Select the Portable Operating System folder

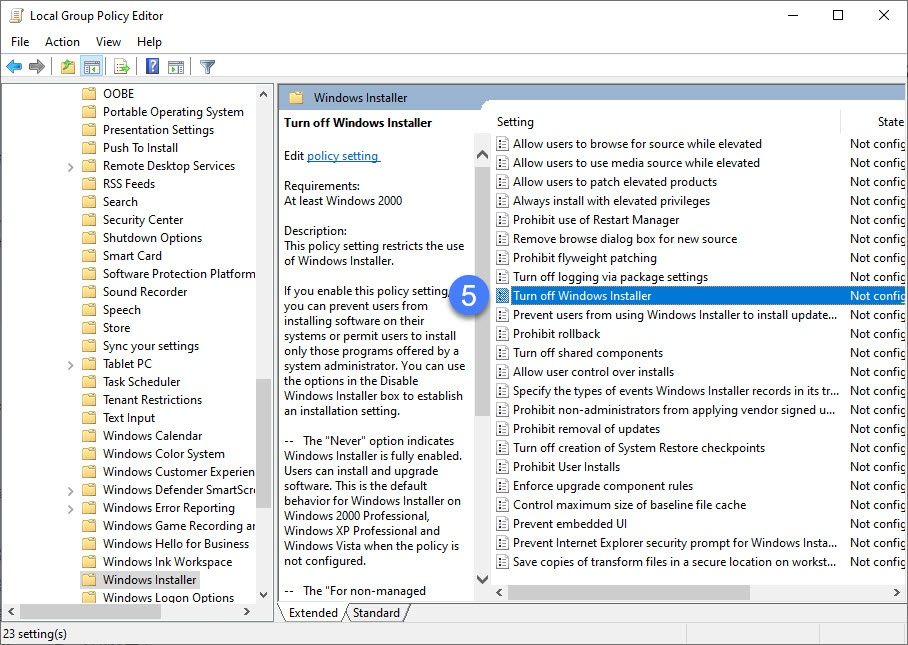pos(173,112)
